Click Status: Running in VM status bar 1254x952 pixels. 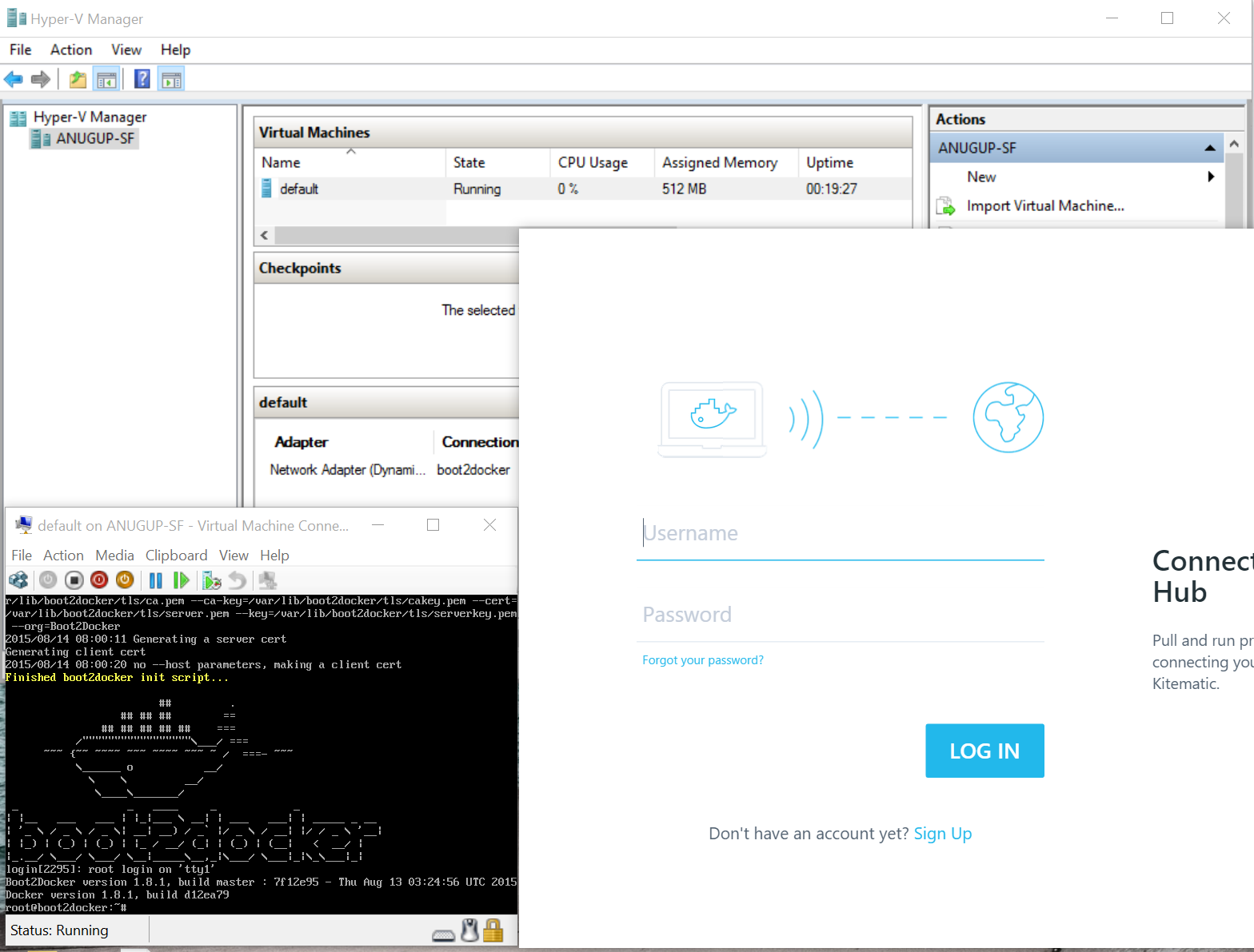(x=59, y=930)
